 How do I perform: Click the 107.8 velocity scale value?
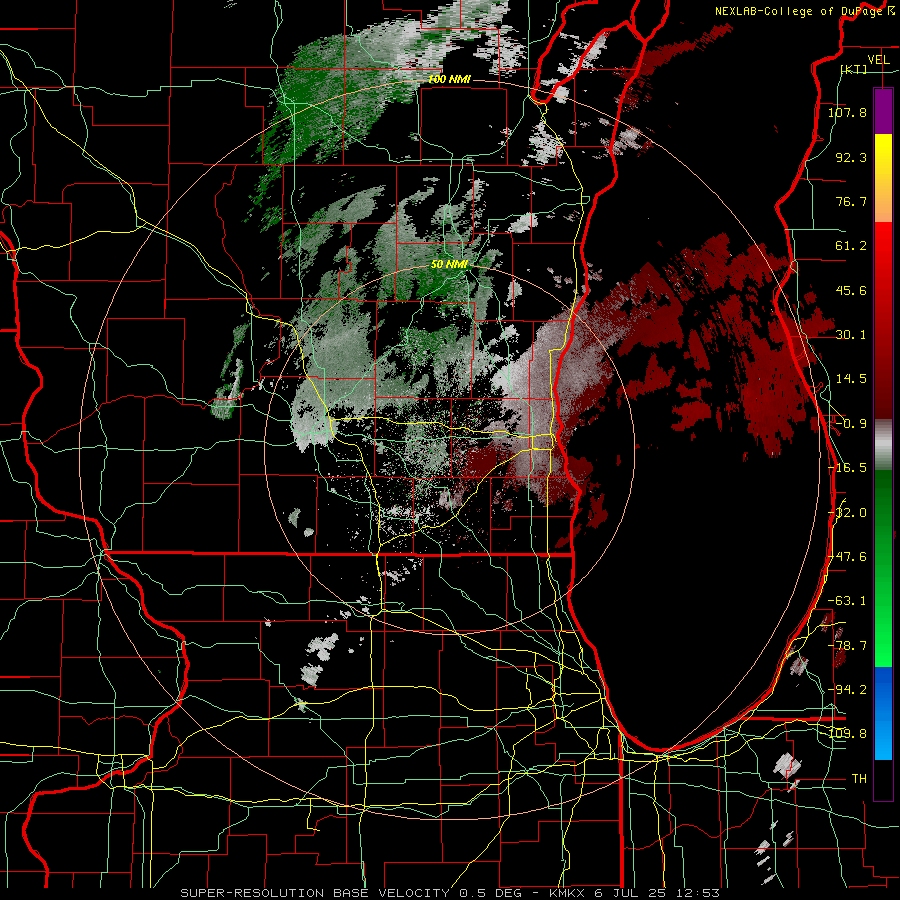(847, 112)
